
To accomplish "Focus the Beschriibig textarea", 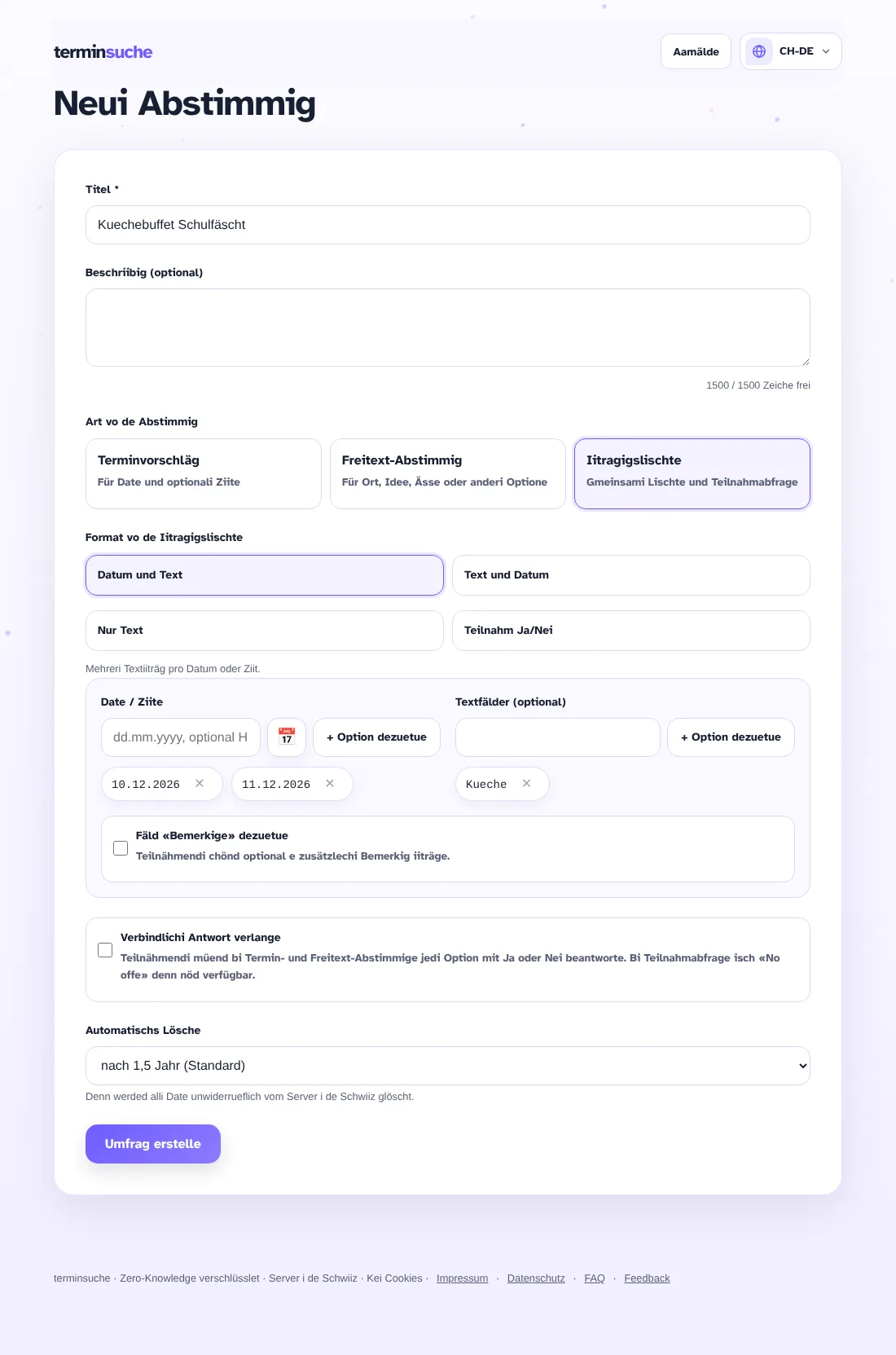I will pyautogui.click(x=448, y=328).
